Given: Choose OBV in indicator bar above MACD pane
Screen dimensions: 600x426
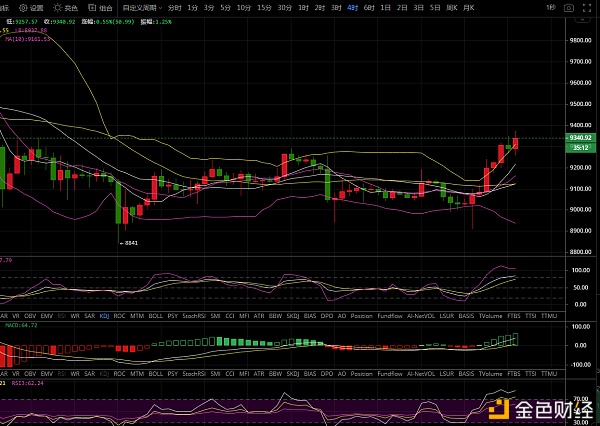Looking at the screenshot, I should pos(30,316).
